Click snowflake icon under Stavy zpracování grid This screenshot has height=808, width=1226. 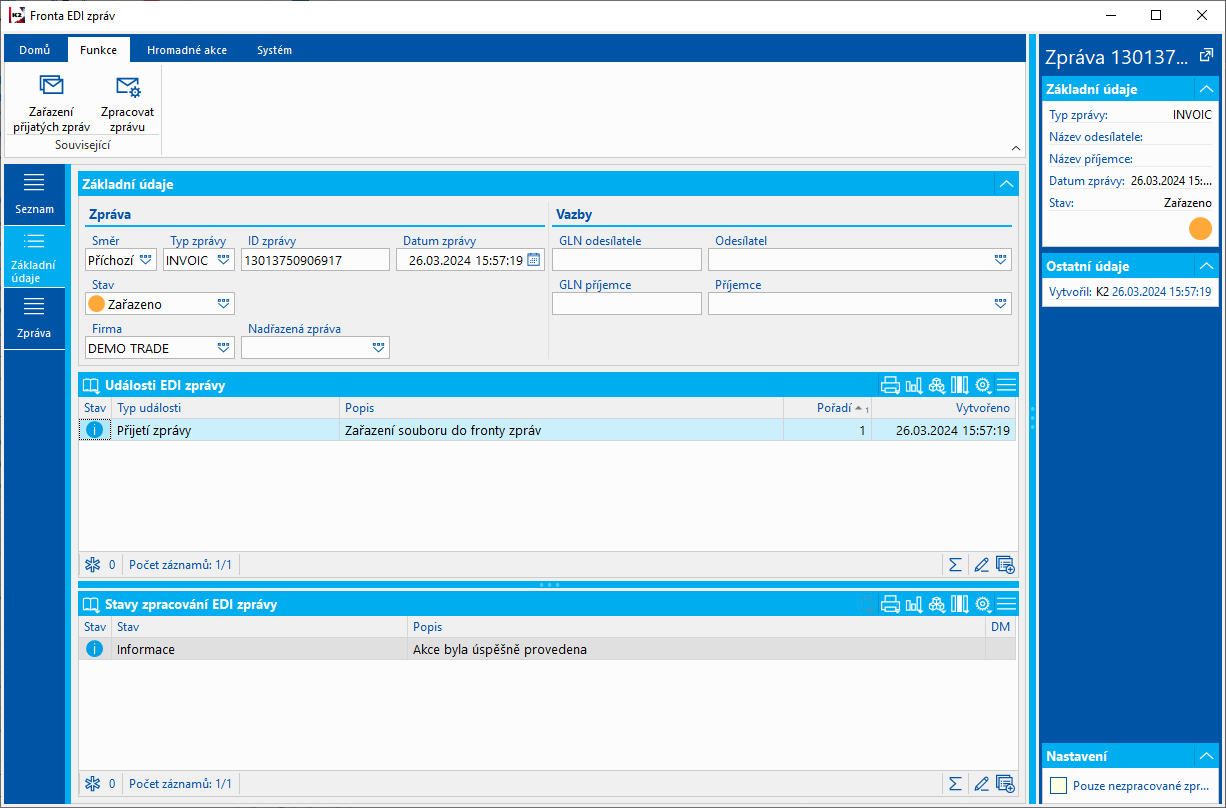point(93,784)
